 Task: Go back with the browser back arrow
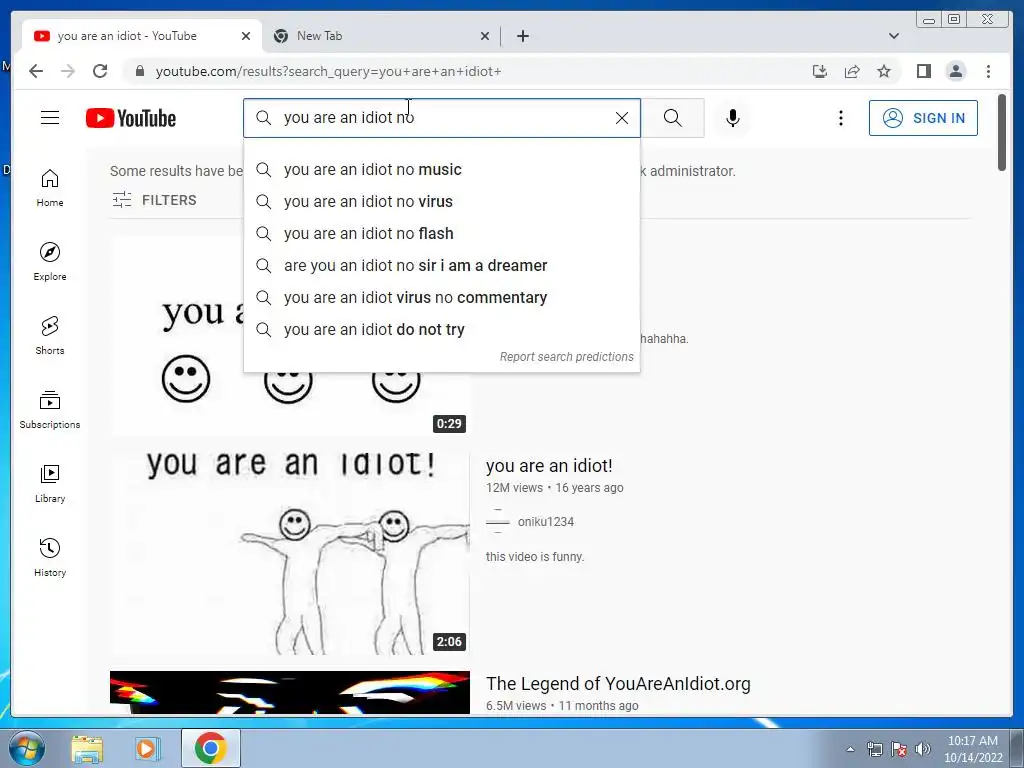(x=36, y=71)
